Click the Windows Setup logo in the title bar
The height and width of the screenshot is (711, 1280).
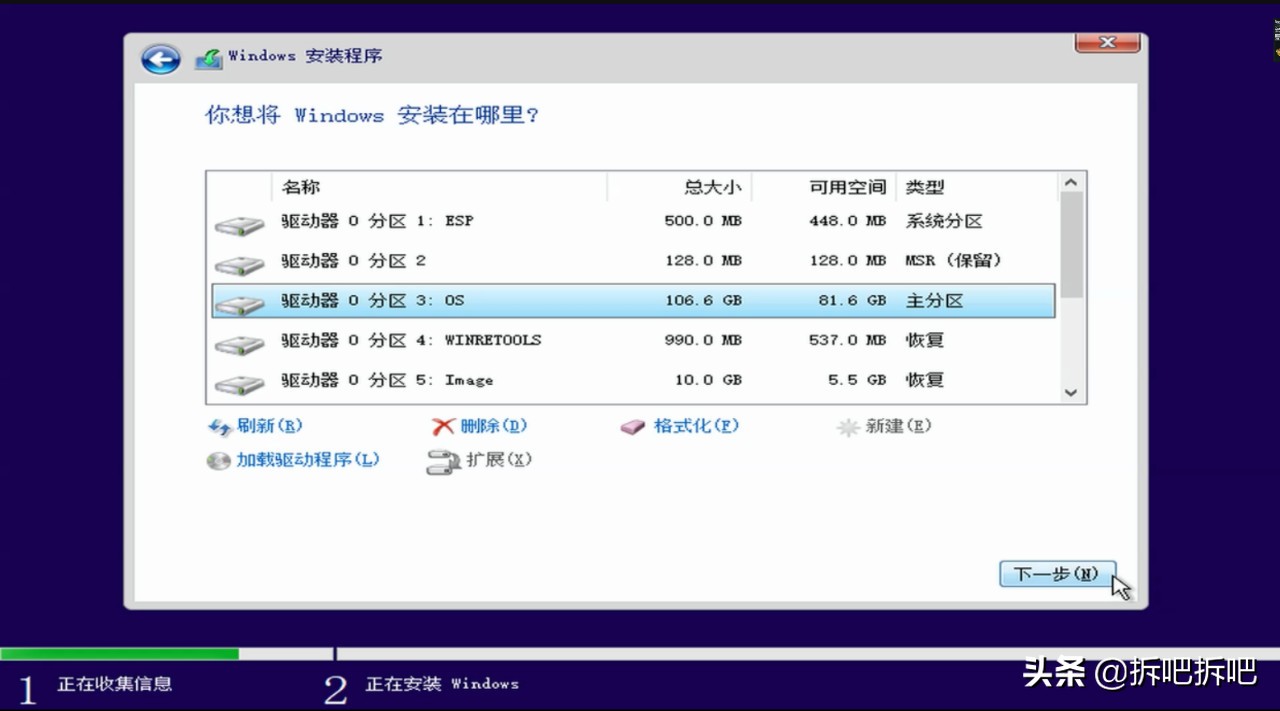[208, 57]
